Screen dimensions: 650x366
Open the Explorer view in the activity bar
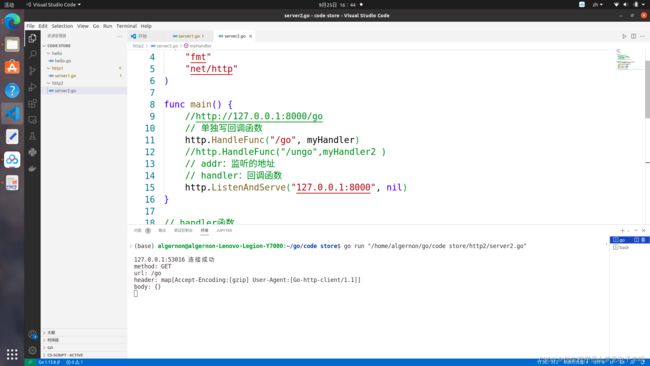click(x=32, y=39)
